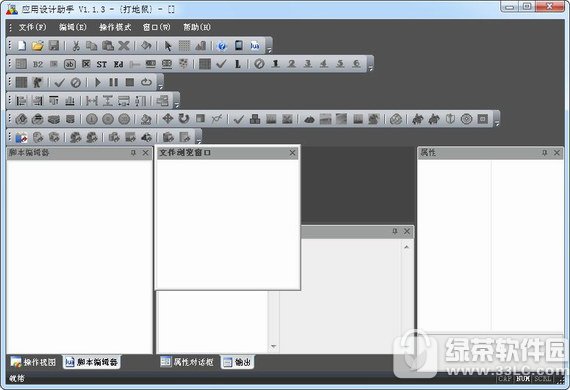This screenshot has width=570, height=390.
Task: Click the Play triangle button
Action: [x=97, y=83]
